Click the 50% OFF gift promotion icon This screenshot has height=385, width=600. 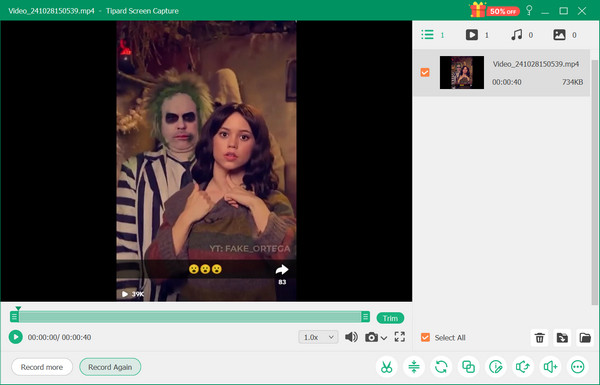click(494, 10)
